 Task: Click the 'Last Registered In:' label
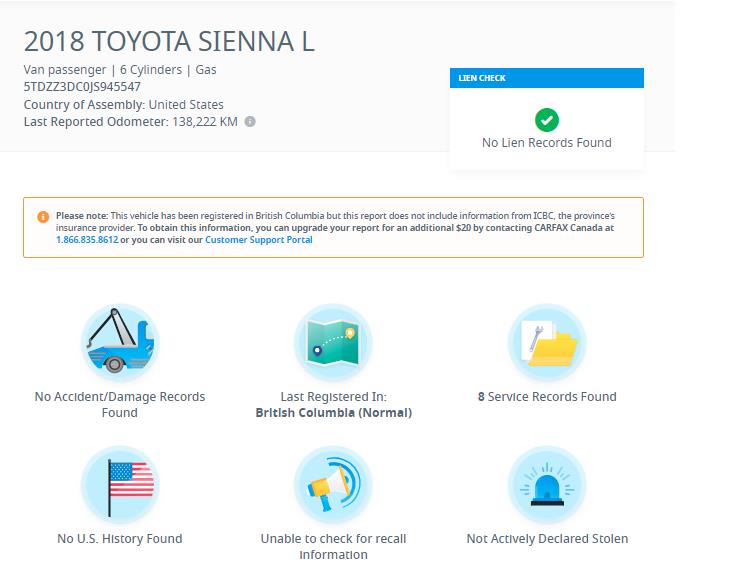[x=333, y=396]
